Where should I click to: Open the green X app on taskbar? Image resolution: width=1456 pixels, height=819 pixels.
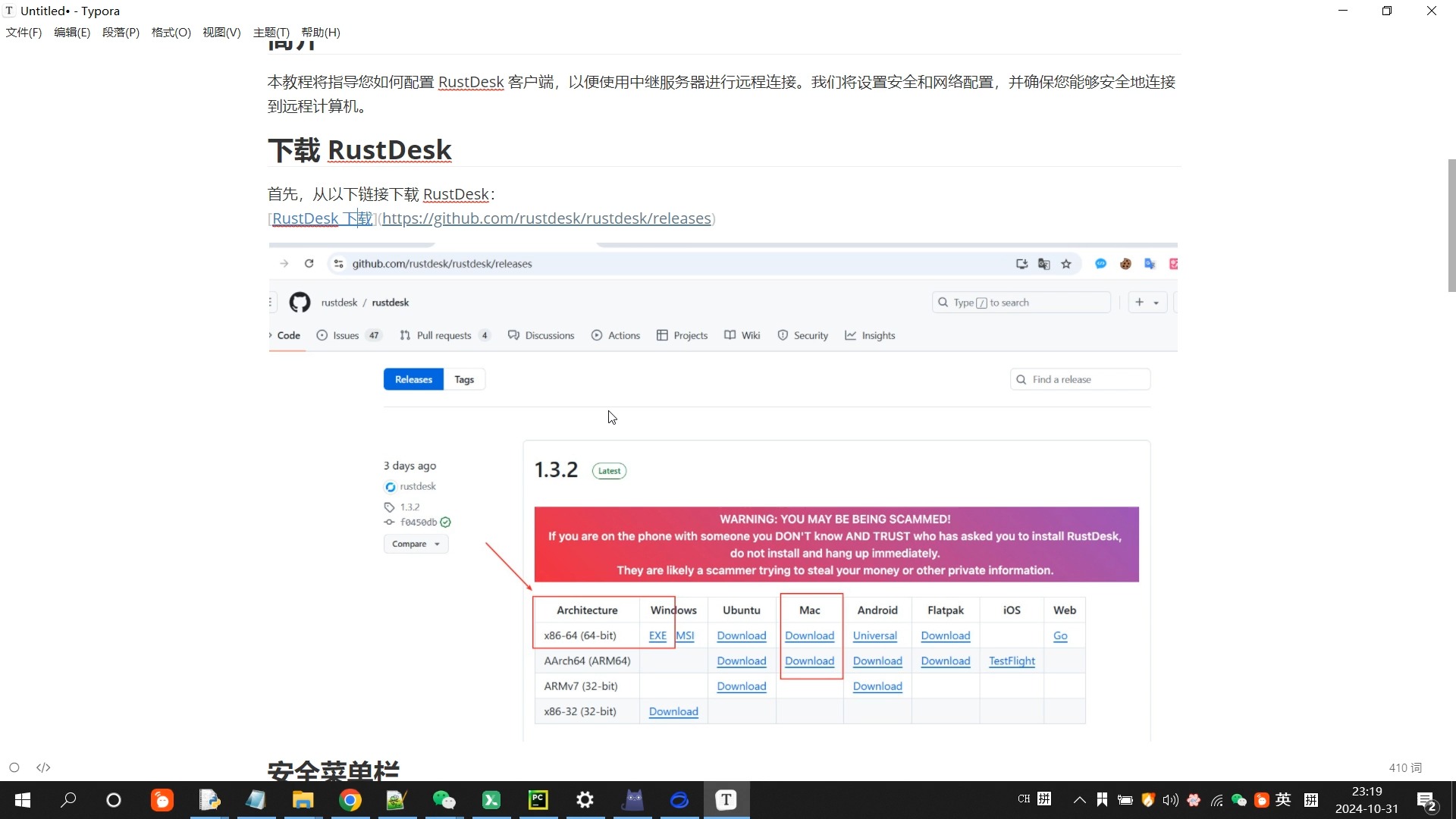point(491,800)
